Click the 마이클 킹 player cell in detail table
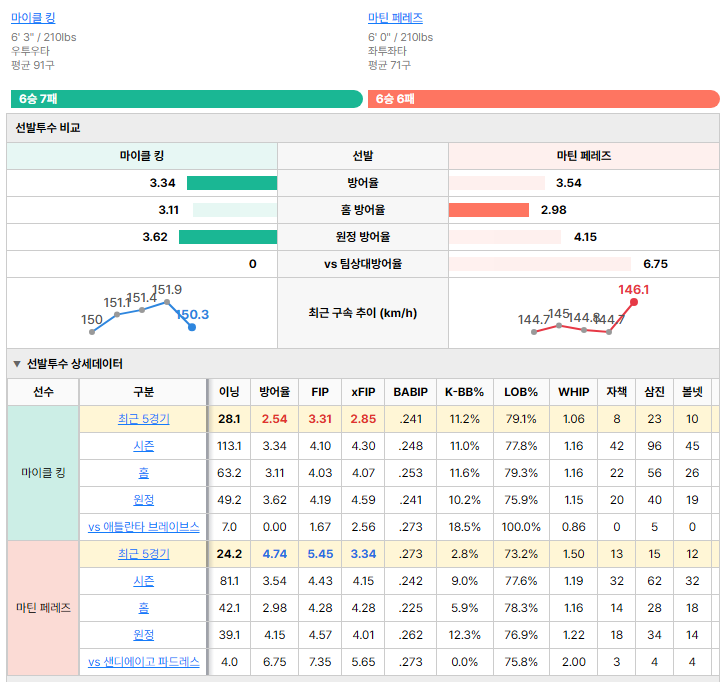 (43, 473)
